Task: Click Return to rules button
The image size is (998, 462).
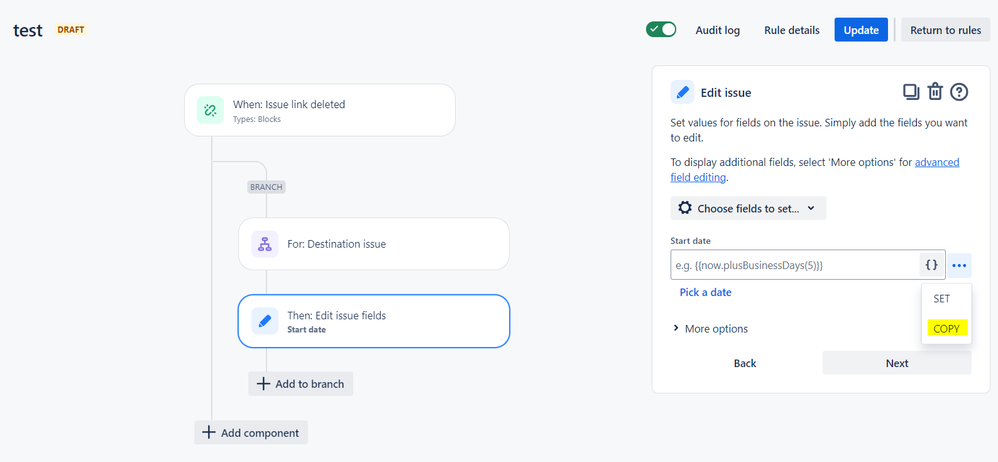Action: [946, 30]
